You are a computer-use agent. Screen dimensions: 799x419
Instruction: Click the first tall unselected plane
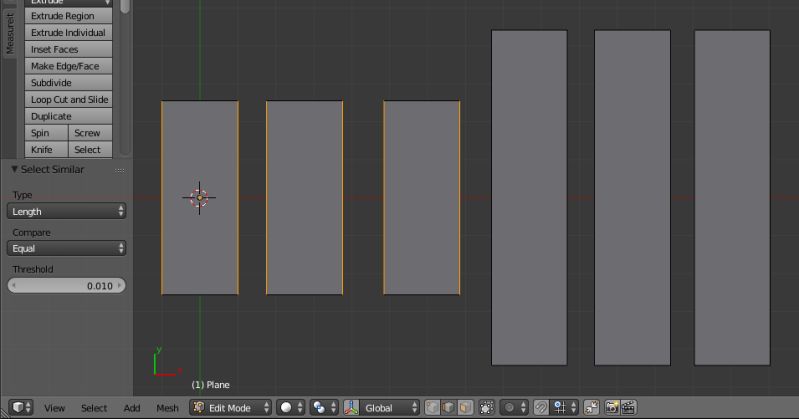pyautogui.click(x=529, y=198)
